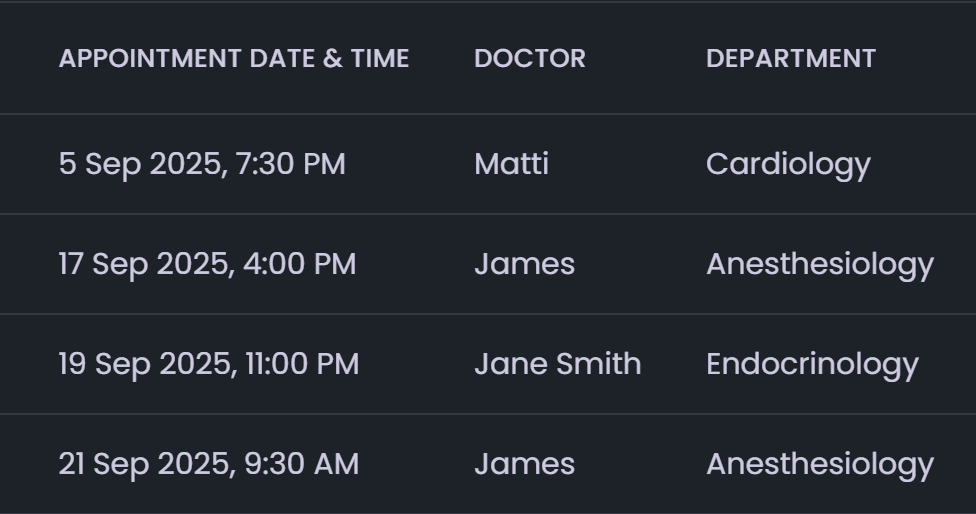This screenshot has width=976, height=514.
Task: Click the Appointment Date & Time column header
Action: tap(234, 58)
